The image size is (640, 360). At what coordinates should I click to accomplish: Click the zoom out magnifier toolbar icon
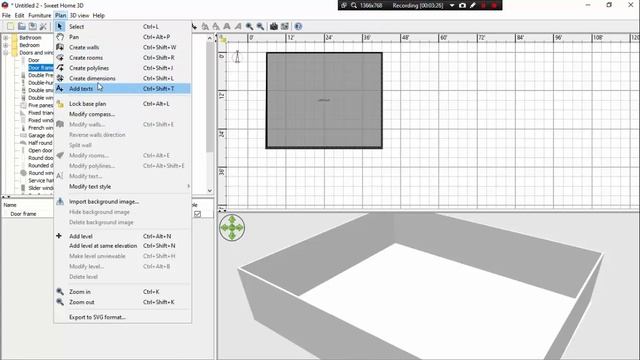[260, 27]
